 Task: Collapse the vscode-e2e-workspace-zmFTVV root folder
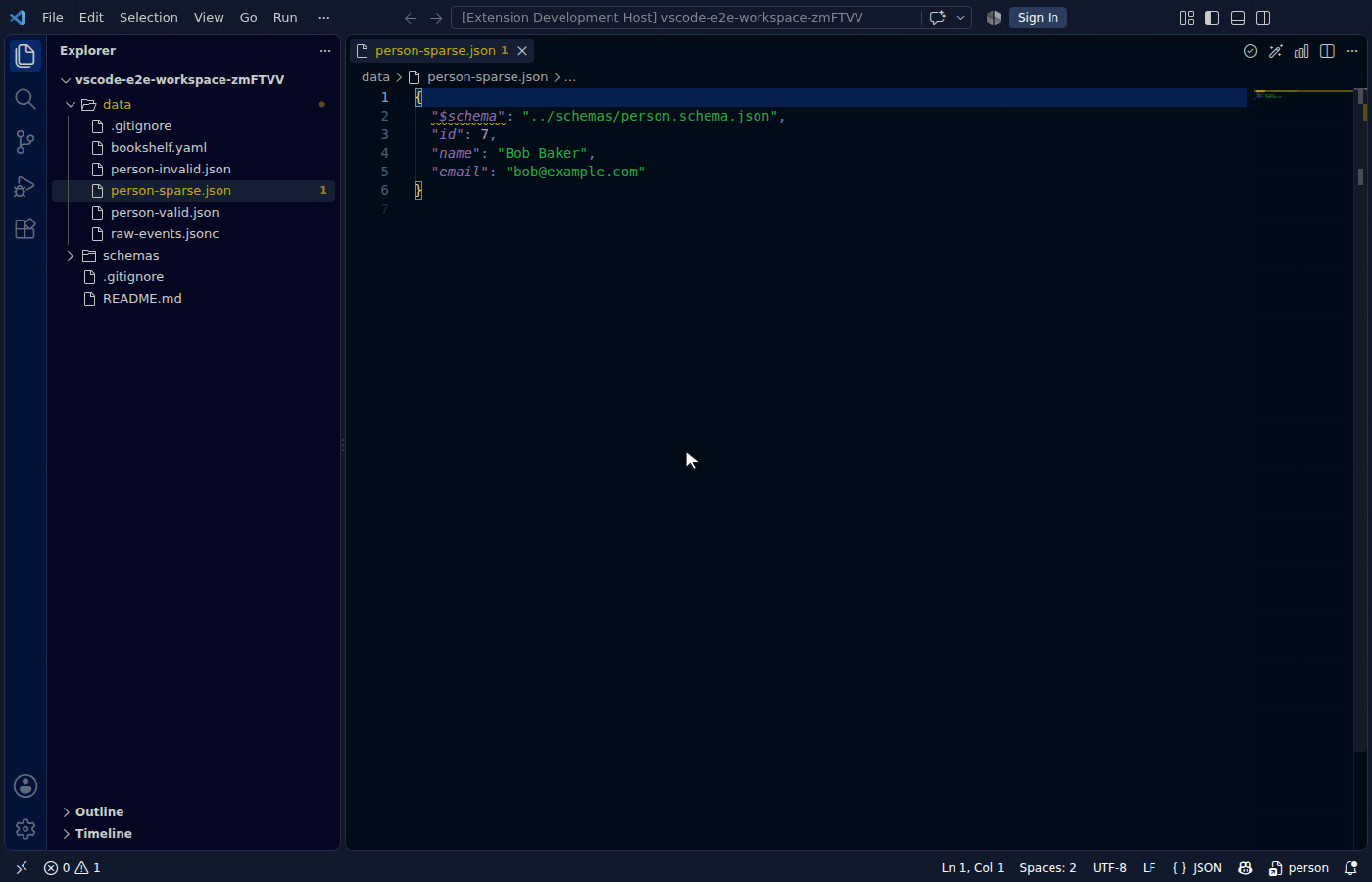coord(66,80)
